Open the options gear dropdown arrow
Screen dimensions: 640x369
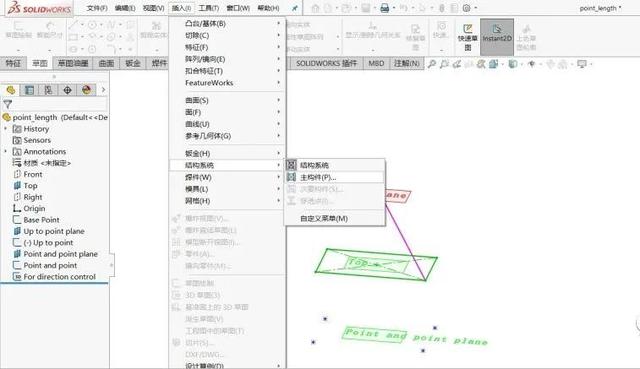[476, 8]
